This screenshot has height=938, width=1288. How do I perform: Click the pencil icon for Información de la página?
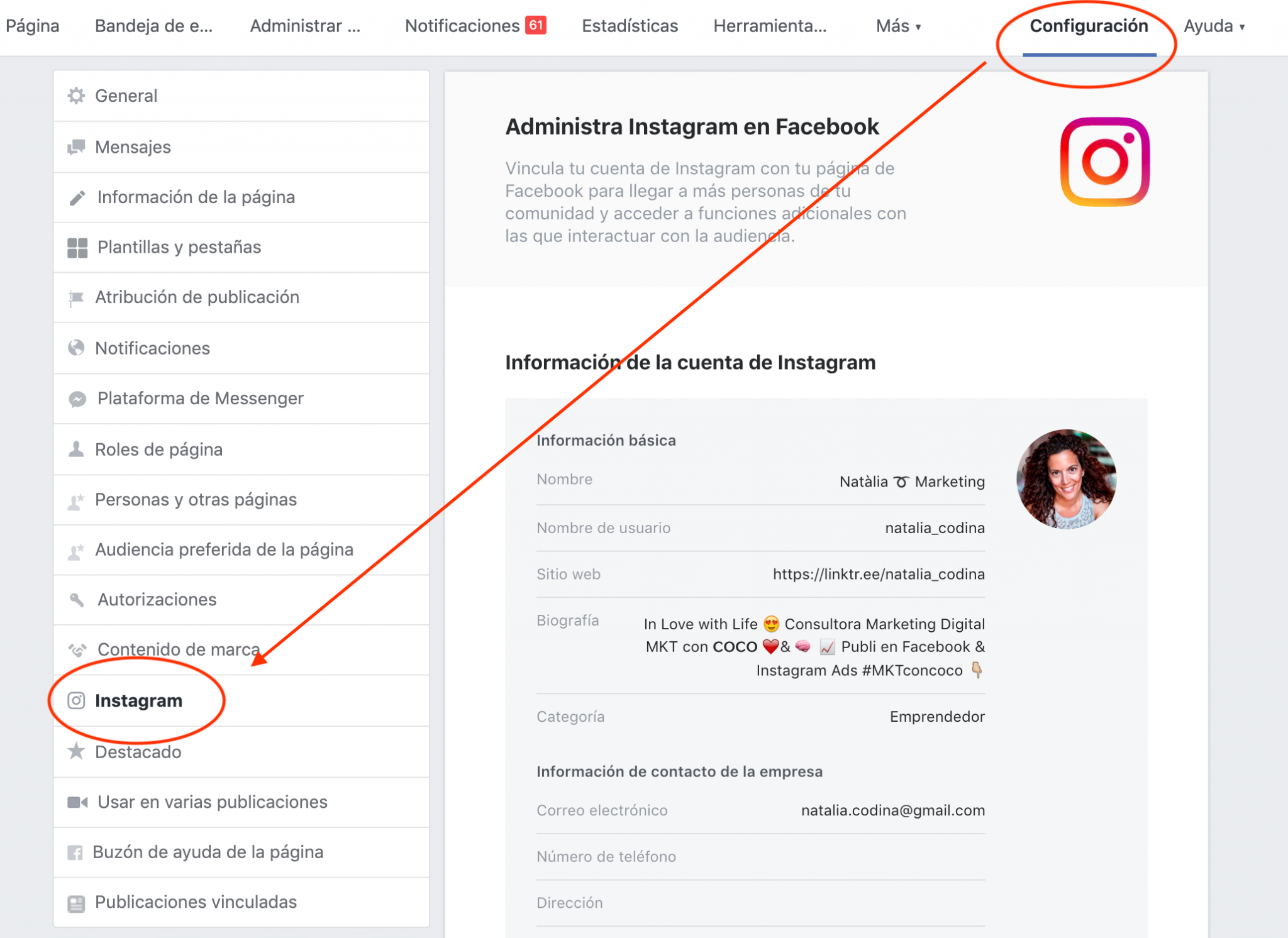pyautogui.click(x=77, y=197)
